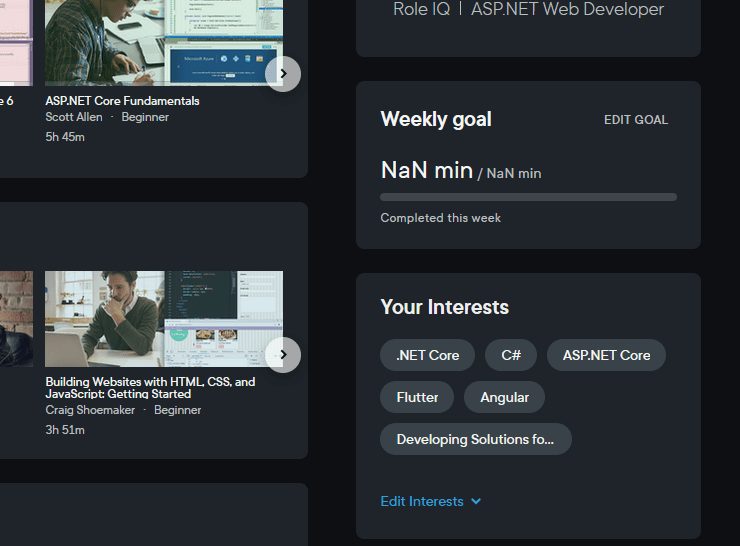This screenshot has width=740, height=546.
Task: Select the .NET Core interest tag
Action: point(427,355)
